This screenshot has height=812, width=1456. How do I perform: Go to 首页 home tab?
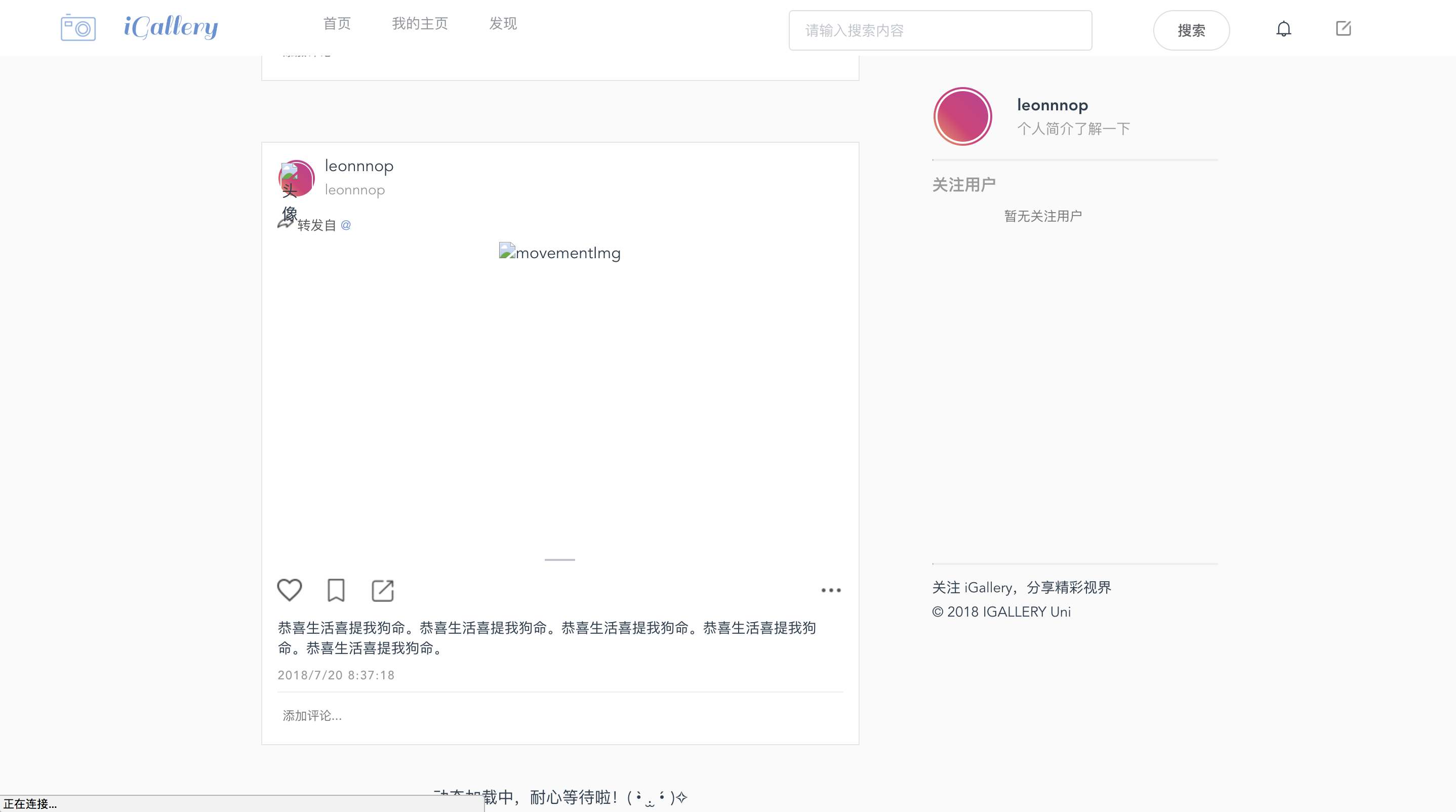pos(337,24)
